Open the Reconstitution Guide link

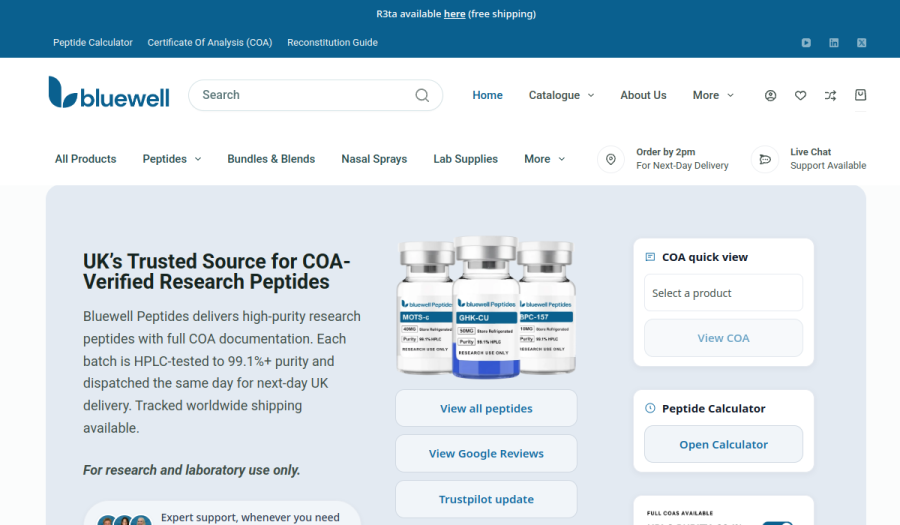332,42
